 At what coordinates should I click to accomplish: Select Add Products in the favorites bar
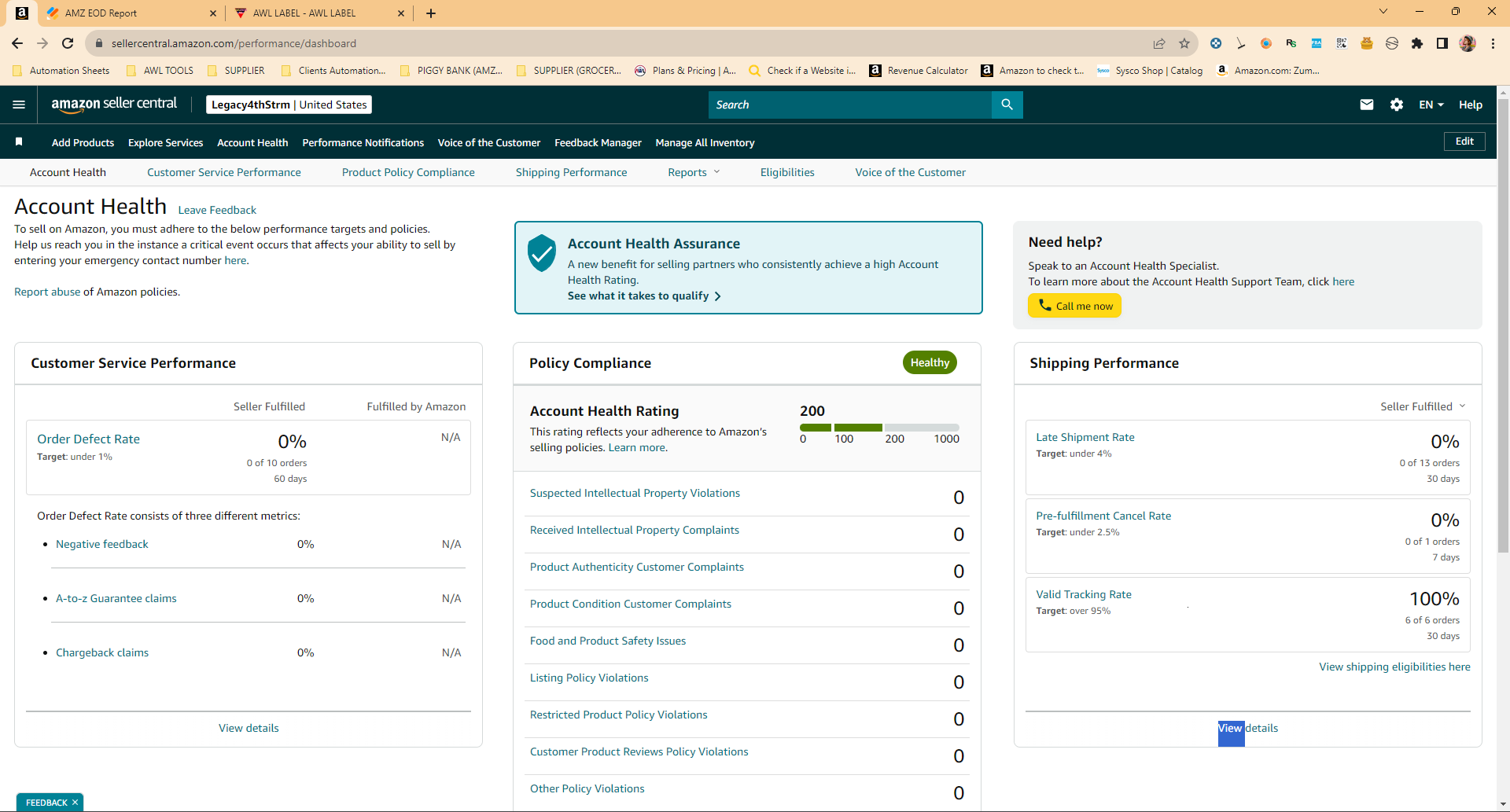[x=83, y=142]
